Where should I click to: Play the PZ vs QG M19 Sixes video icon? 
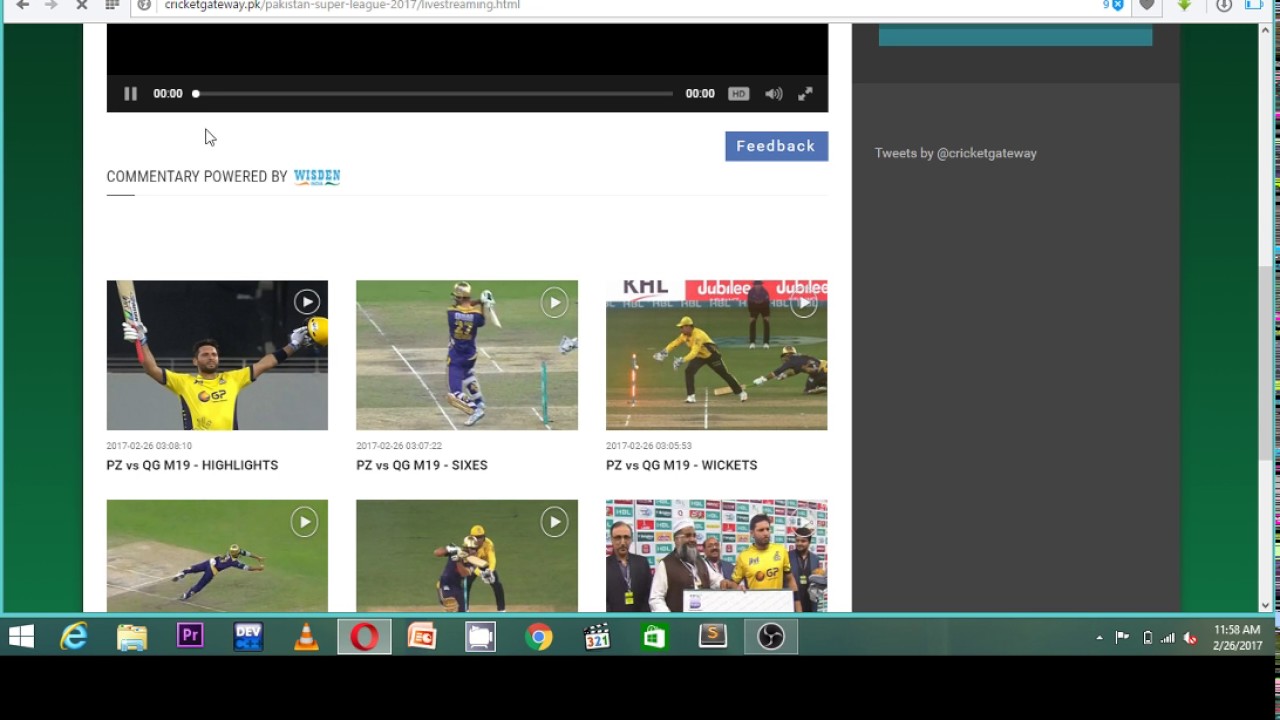(554, 301)
